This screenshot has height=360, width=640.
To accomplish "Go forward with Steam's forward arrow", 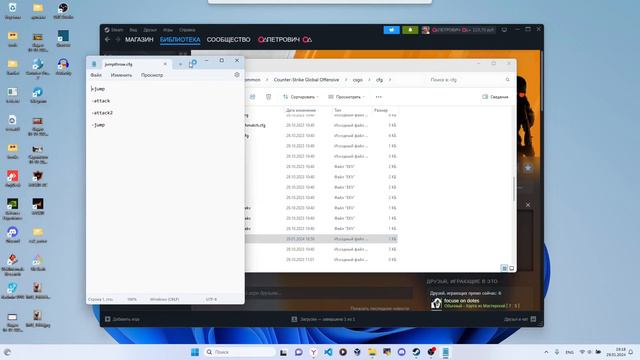I will (118, 40).
